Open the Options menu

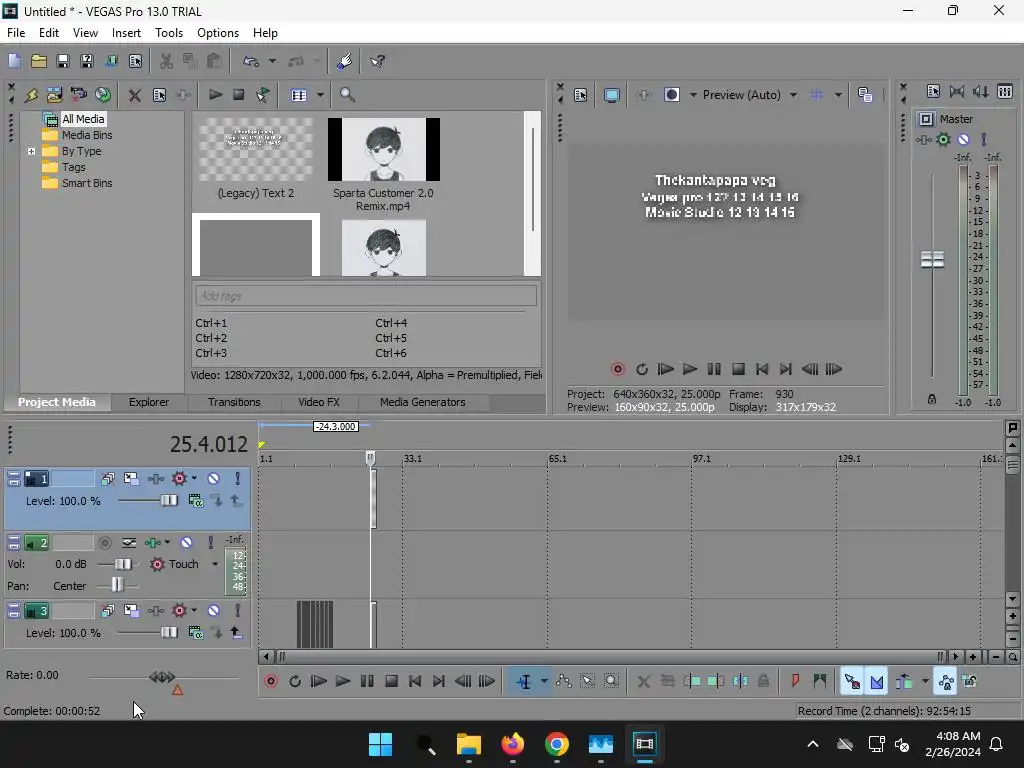click(217, 33)
